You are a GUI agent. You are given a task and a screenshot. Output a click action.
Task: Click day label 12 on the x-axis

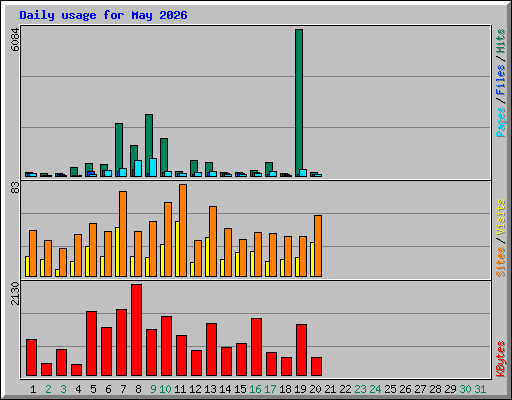[x=195, y=389]
